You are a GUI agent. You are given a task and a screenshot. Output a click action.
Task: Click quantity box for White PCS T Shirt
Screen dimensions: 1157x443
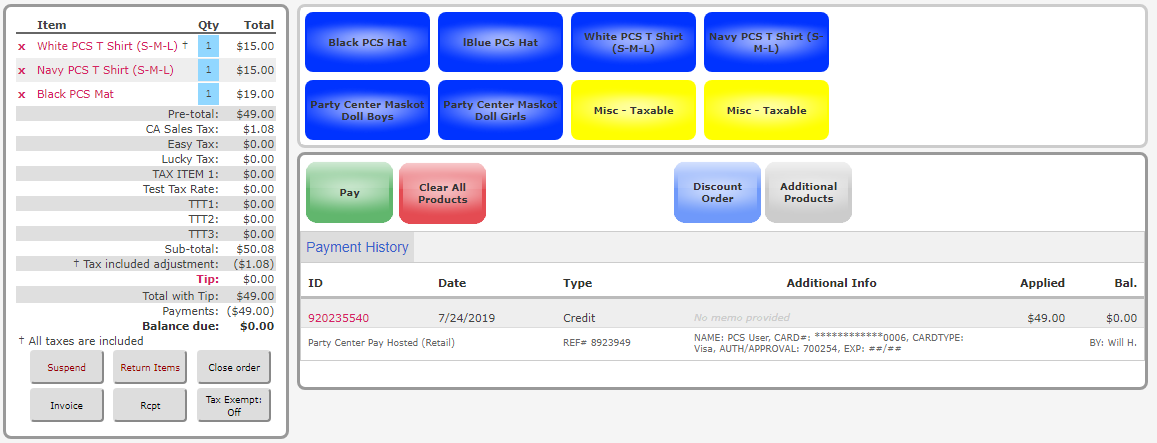coord(208,46)
